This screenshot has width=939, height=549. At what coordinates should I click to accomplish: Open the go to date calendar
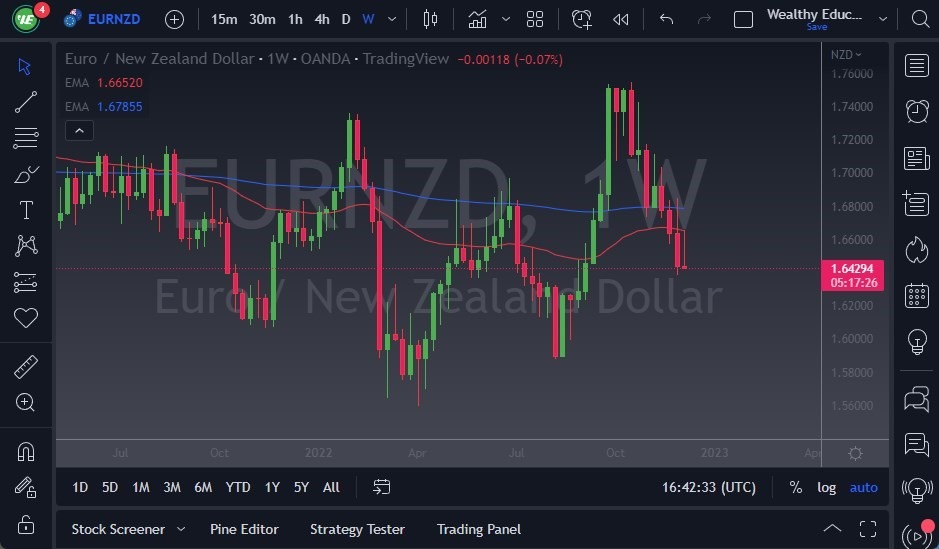pos(381,487)
